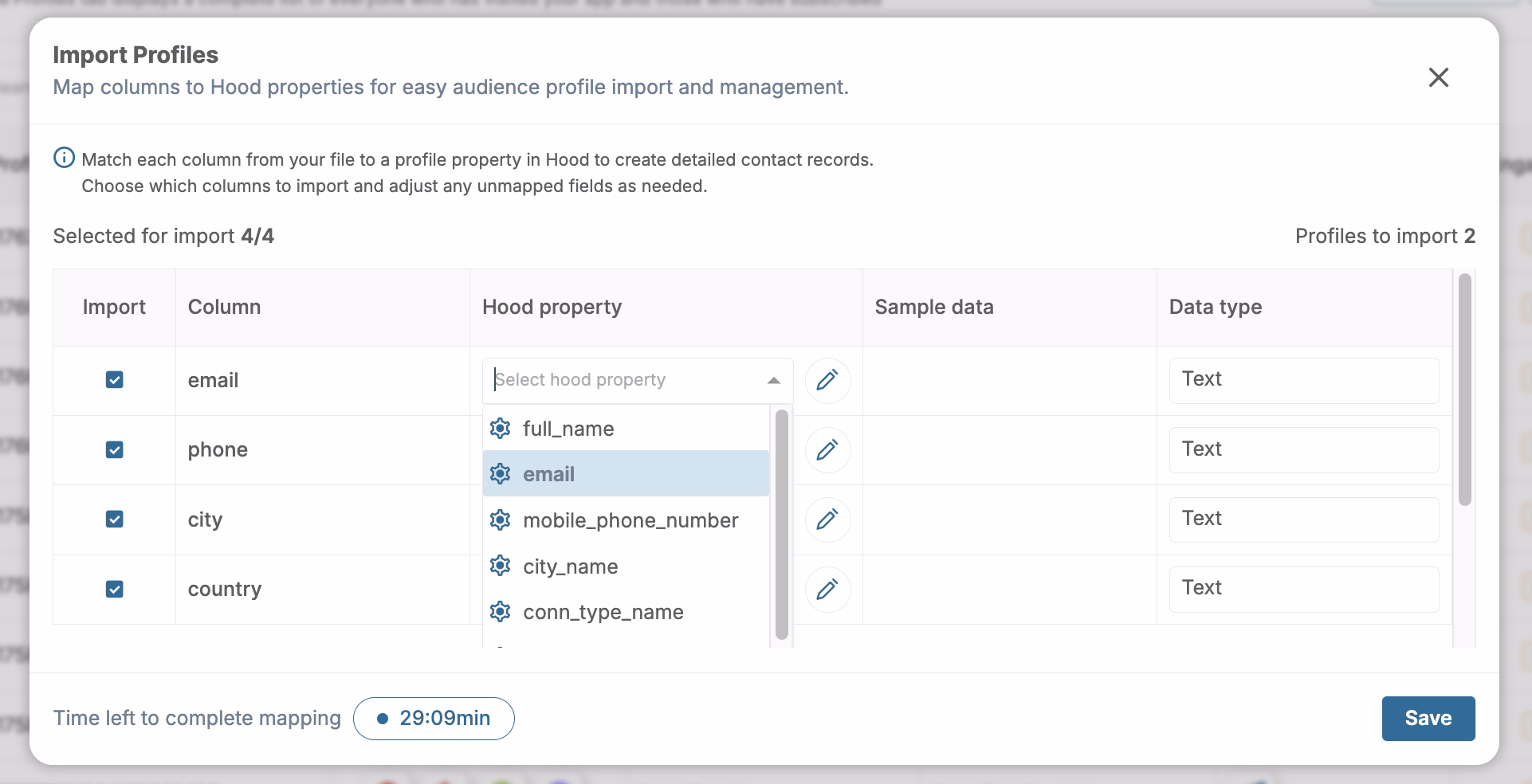Viewport: 1532px width, 784px height.
Task: Open Data type dropdown for country row
Action: (x=1303, y=589)
